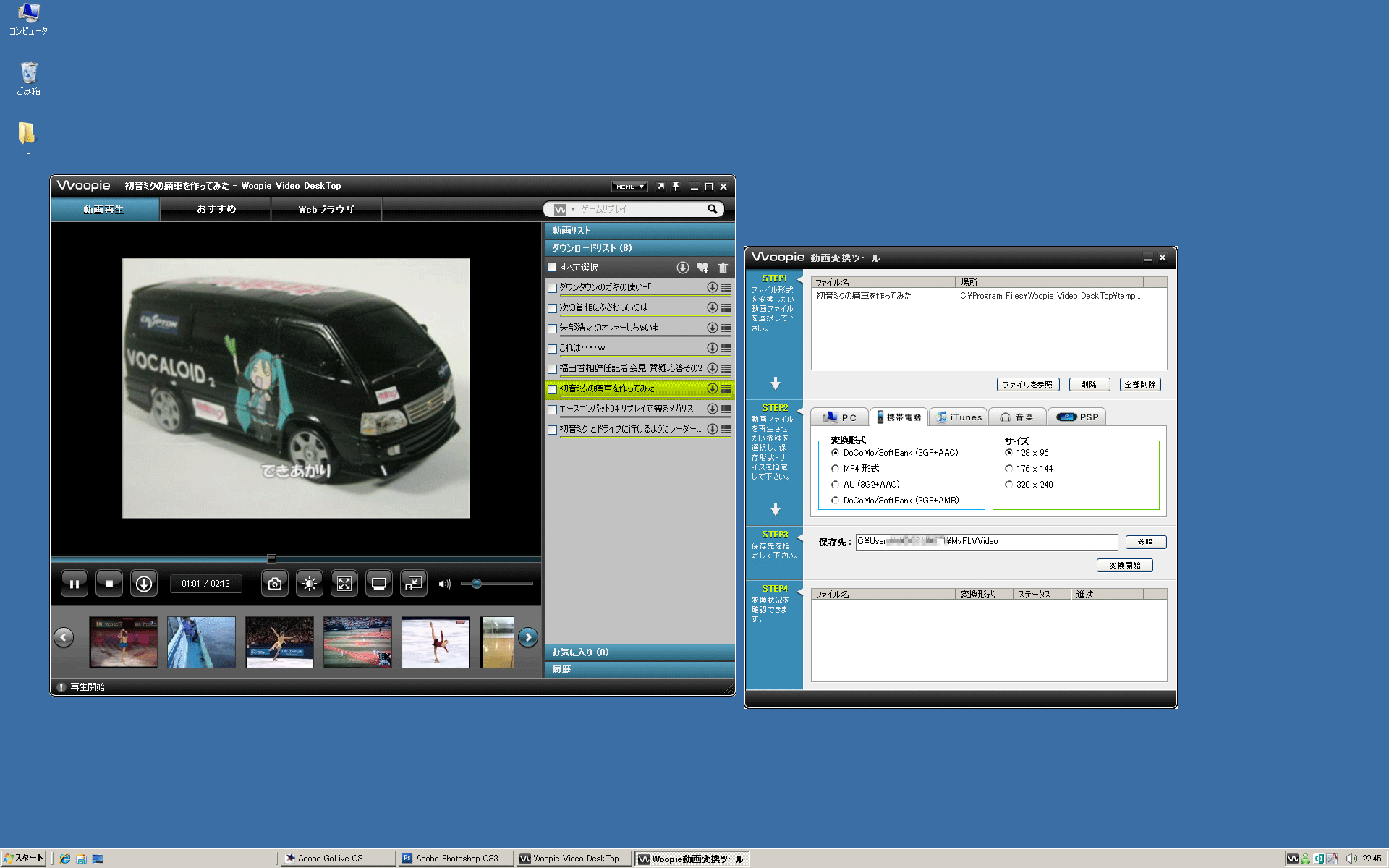Collapse the 動画リスト section header
Viewport: 1389px width, 868px height.
(x=640, y=231)
